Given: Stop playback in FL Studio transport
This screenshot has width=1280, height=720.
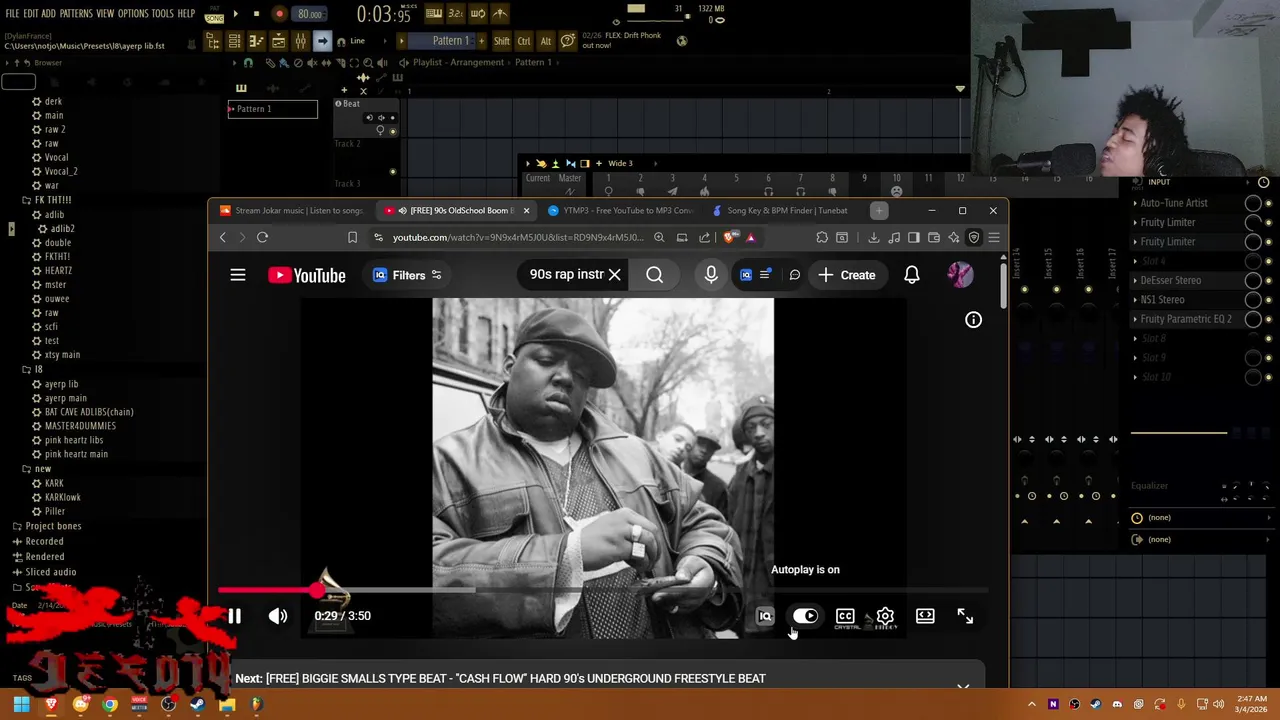Looking at the screenshot, I should pos(256,14).
